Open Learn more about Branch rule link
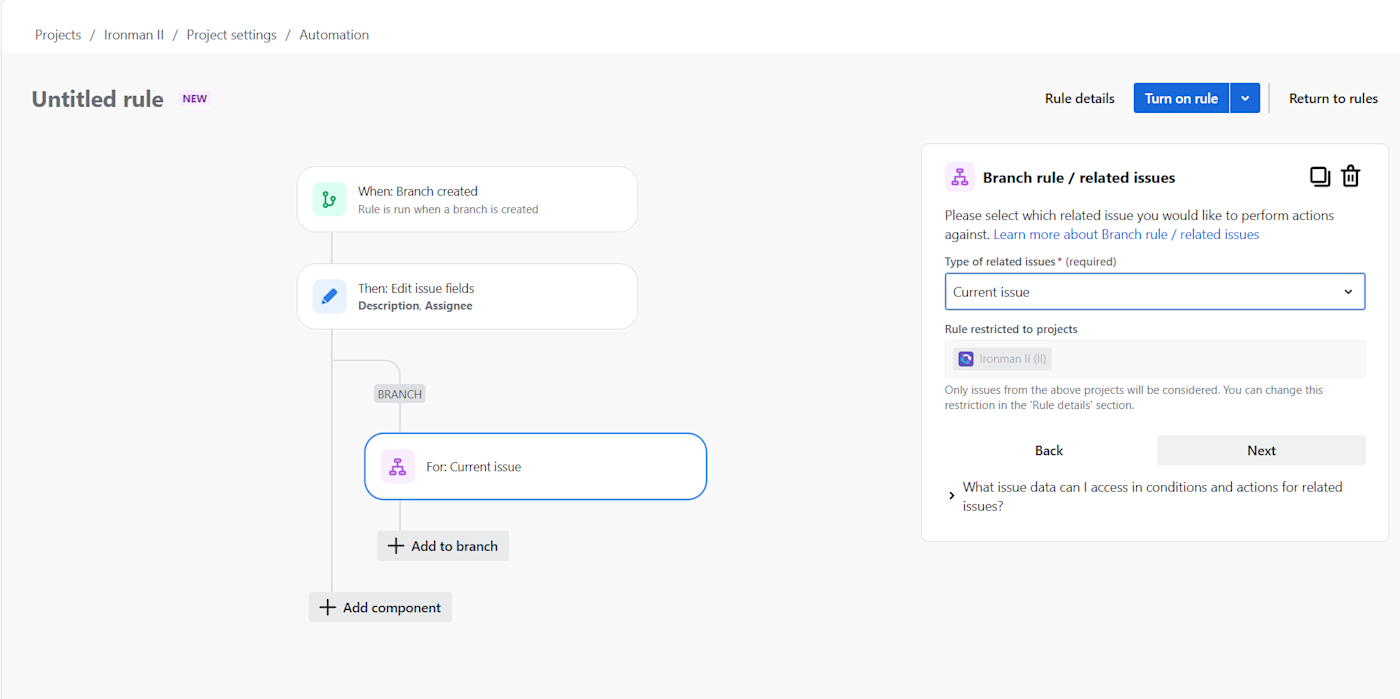Viewport: 1400px width, 699px height. pyautogui.click(x=1126, y=234)
